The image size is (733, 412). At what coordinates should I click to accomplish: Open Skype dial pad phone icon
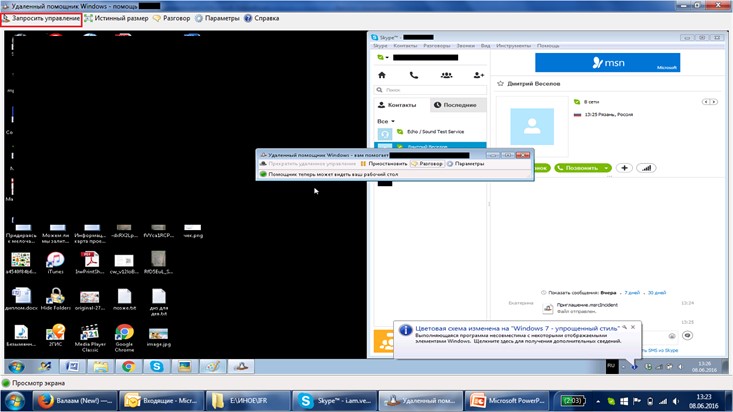(x=414, y=75)
